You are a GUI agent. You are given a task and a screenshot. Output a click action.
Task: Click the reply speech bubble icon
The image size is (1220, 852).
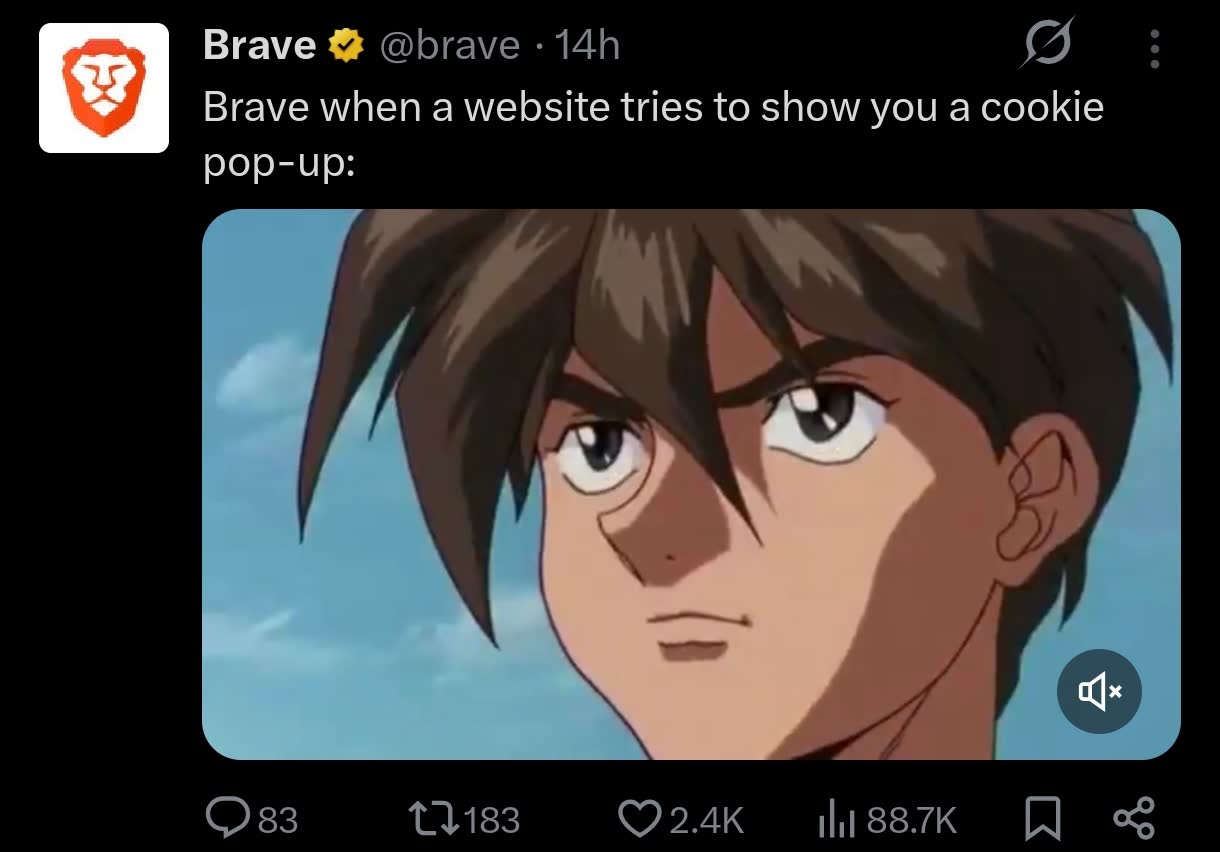(x=227, y=819)
